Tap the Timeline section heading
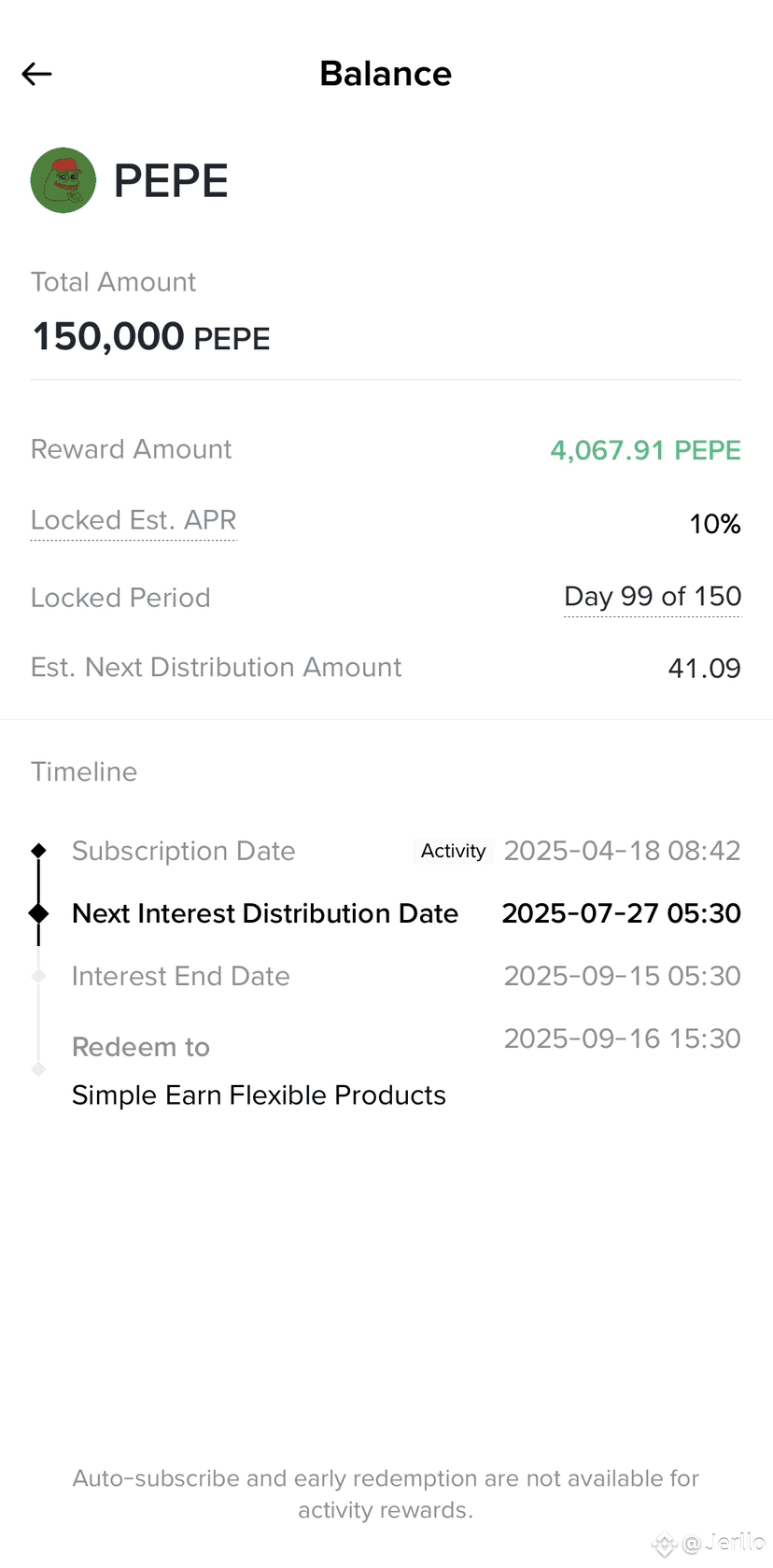The height and width of the screenshot is (1568, 773). tap(84, 771)
